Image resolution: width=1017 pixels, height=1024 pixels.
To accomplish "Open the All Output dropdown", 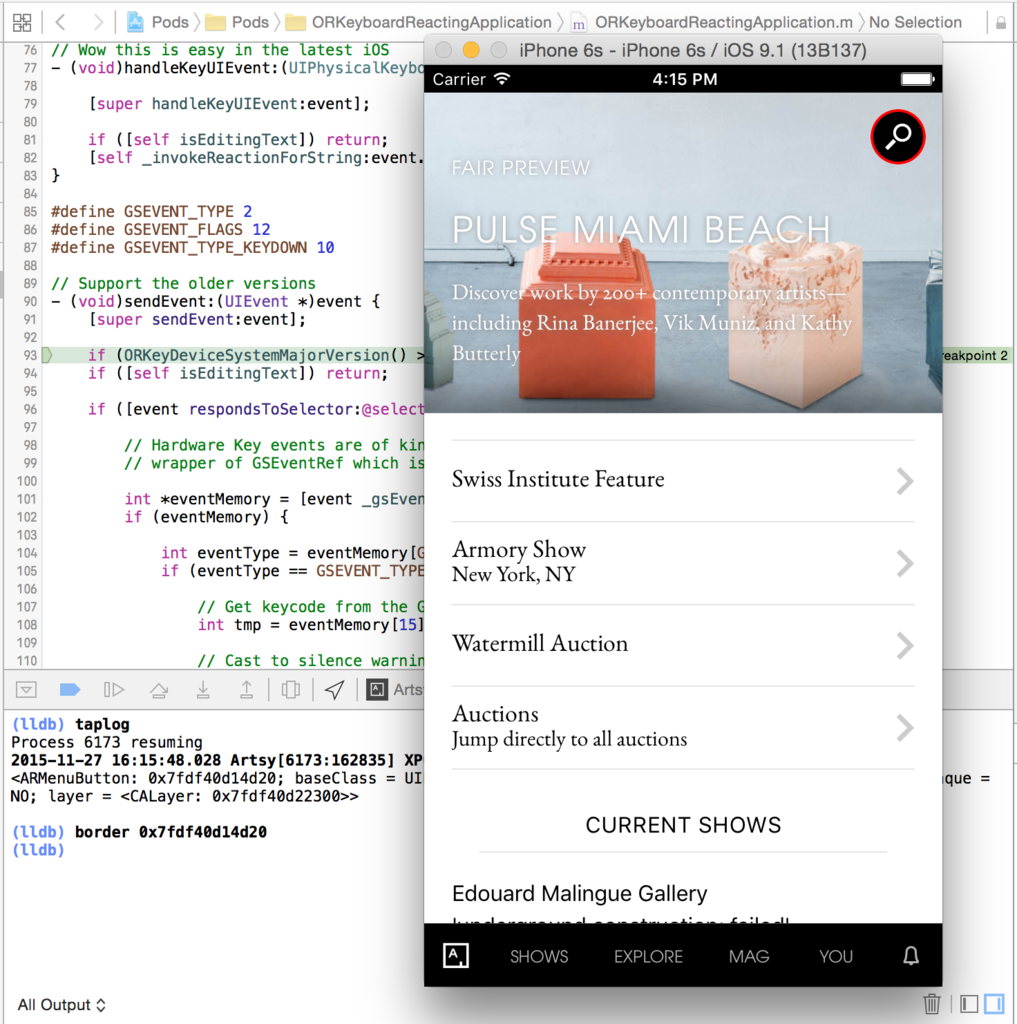I will 61,1004.
